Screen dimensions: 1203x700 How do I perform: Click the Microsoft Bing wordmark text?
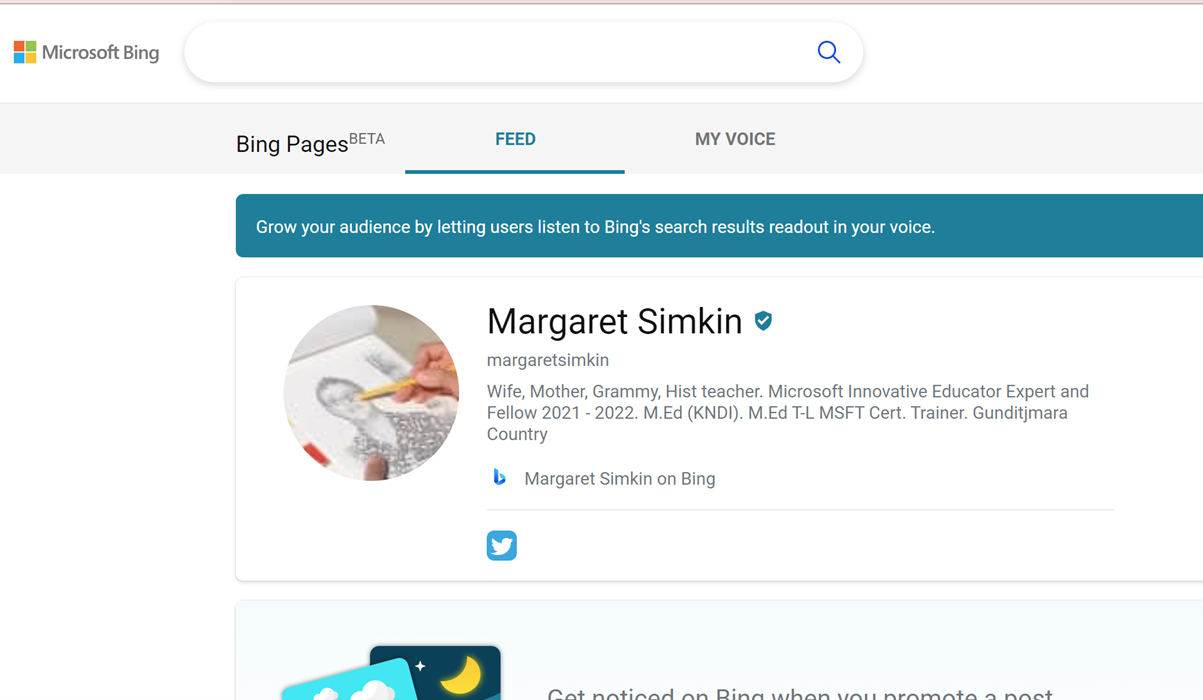100,52
